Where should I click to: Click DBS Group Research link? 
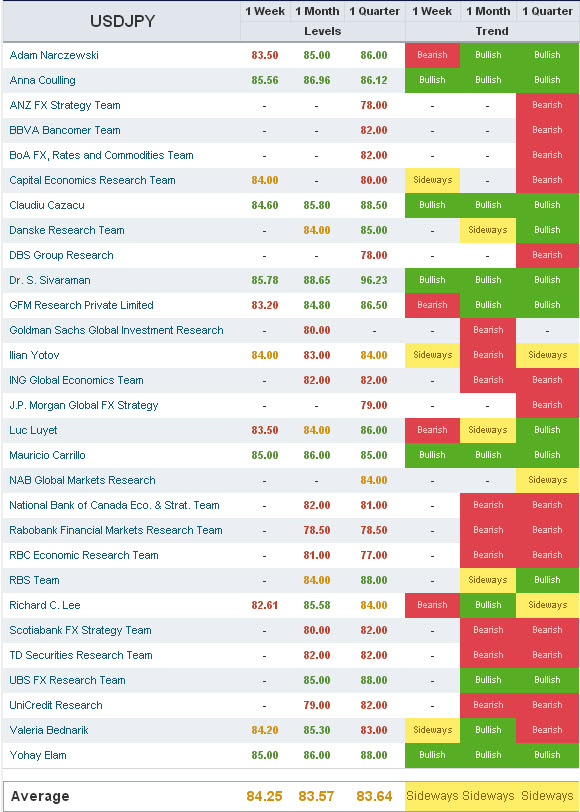61,255
